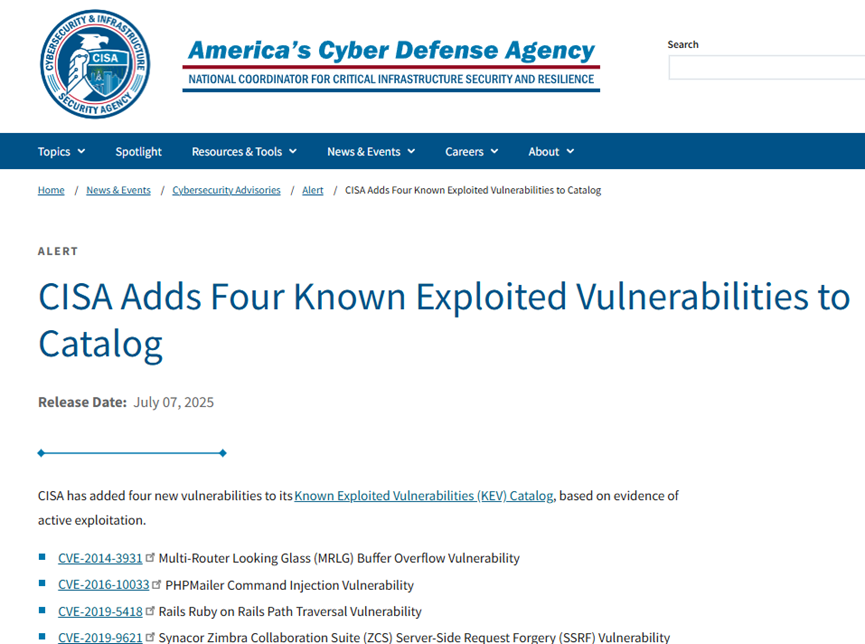
Task: Click the external link icon beside CVE-2016-10033
Action: (x=157, y=584)
